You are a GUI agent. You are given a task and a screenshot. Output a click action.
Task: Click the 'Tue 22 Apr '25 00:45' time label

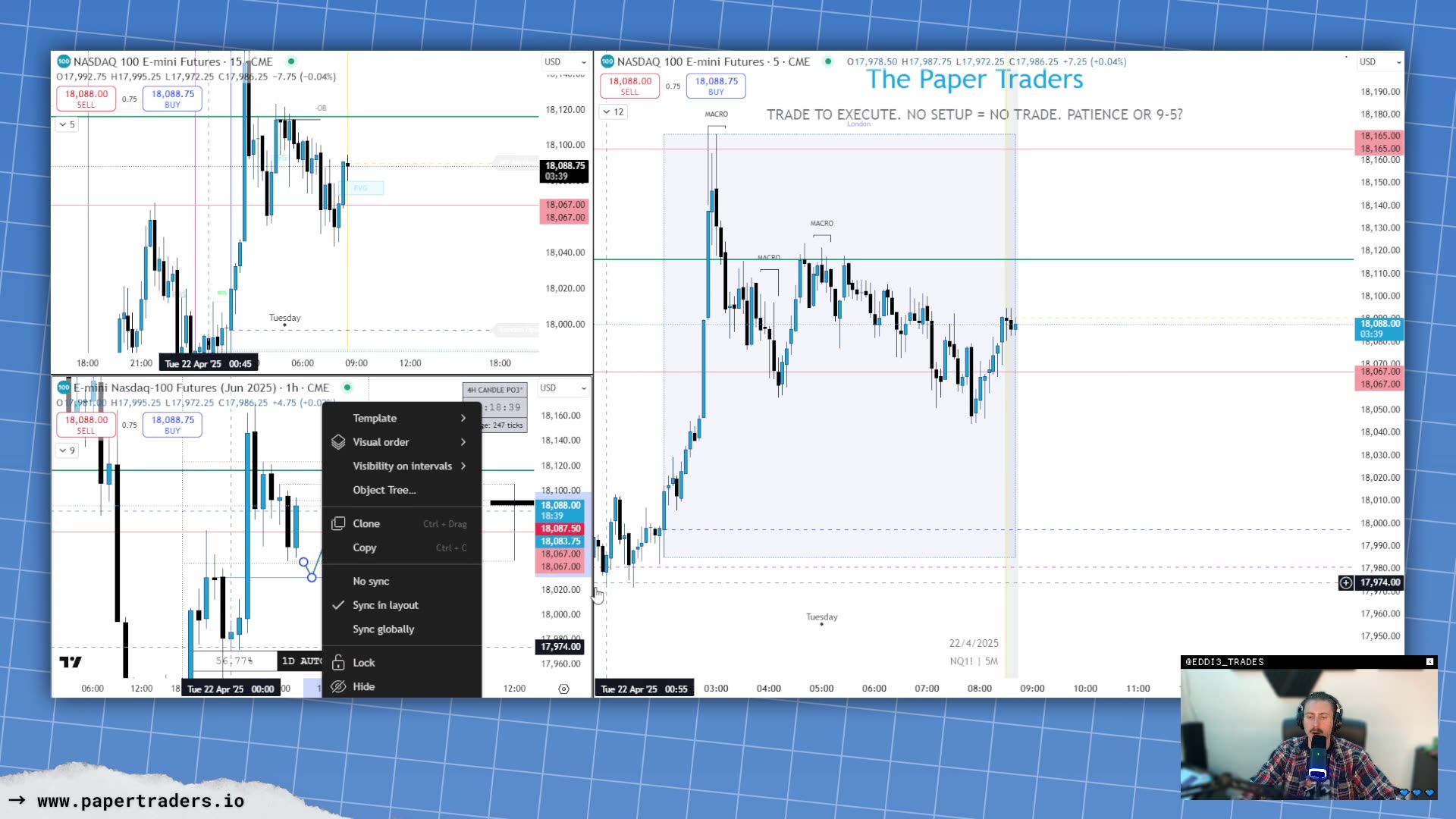coord(208,364)
